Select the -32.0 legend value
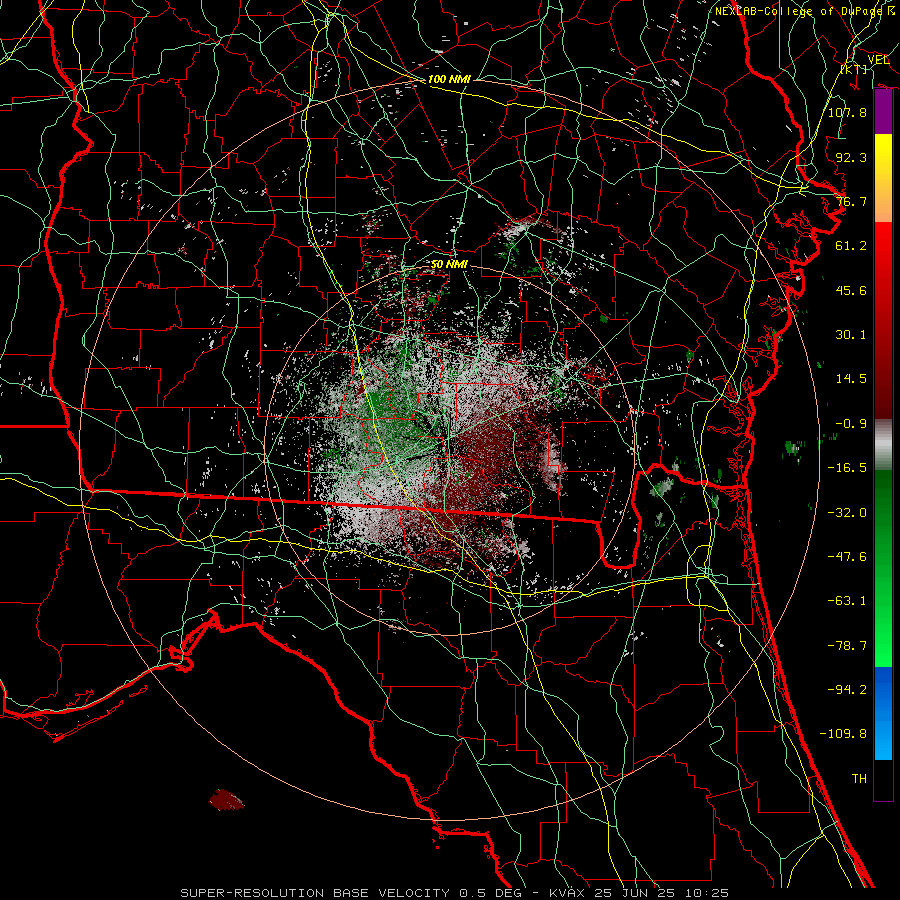The height and width of the screenshot is (900, 900). coord(847,513)
